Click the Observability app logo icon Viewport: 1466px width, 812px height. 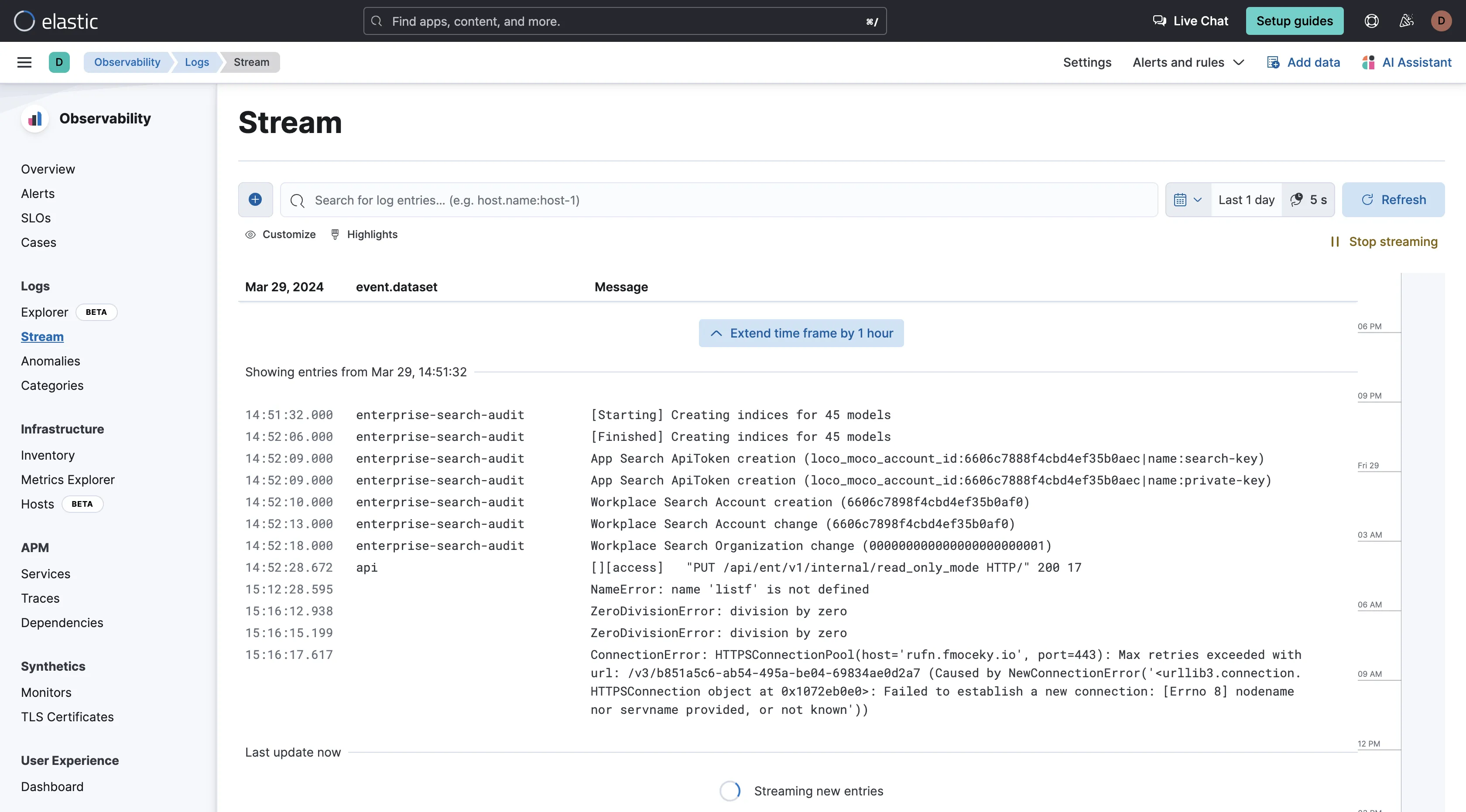pyautogui.click(x=35, y=118)
